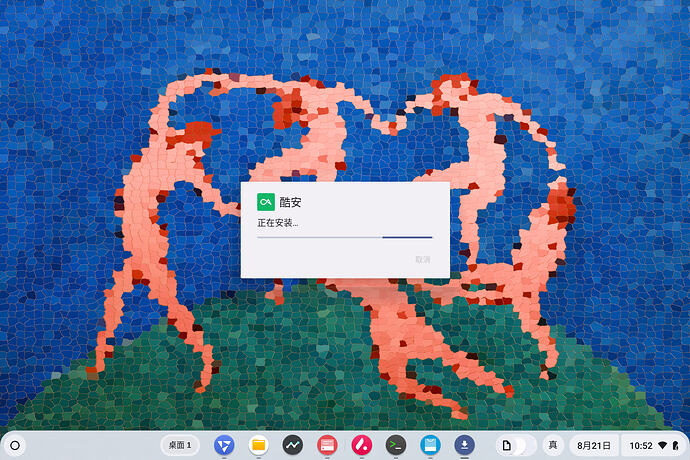The width and height of the screenshot is (690, 460).
Task: Click the installation progress bar
Action: [345, 237]
